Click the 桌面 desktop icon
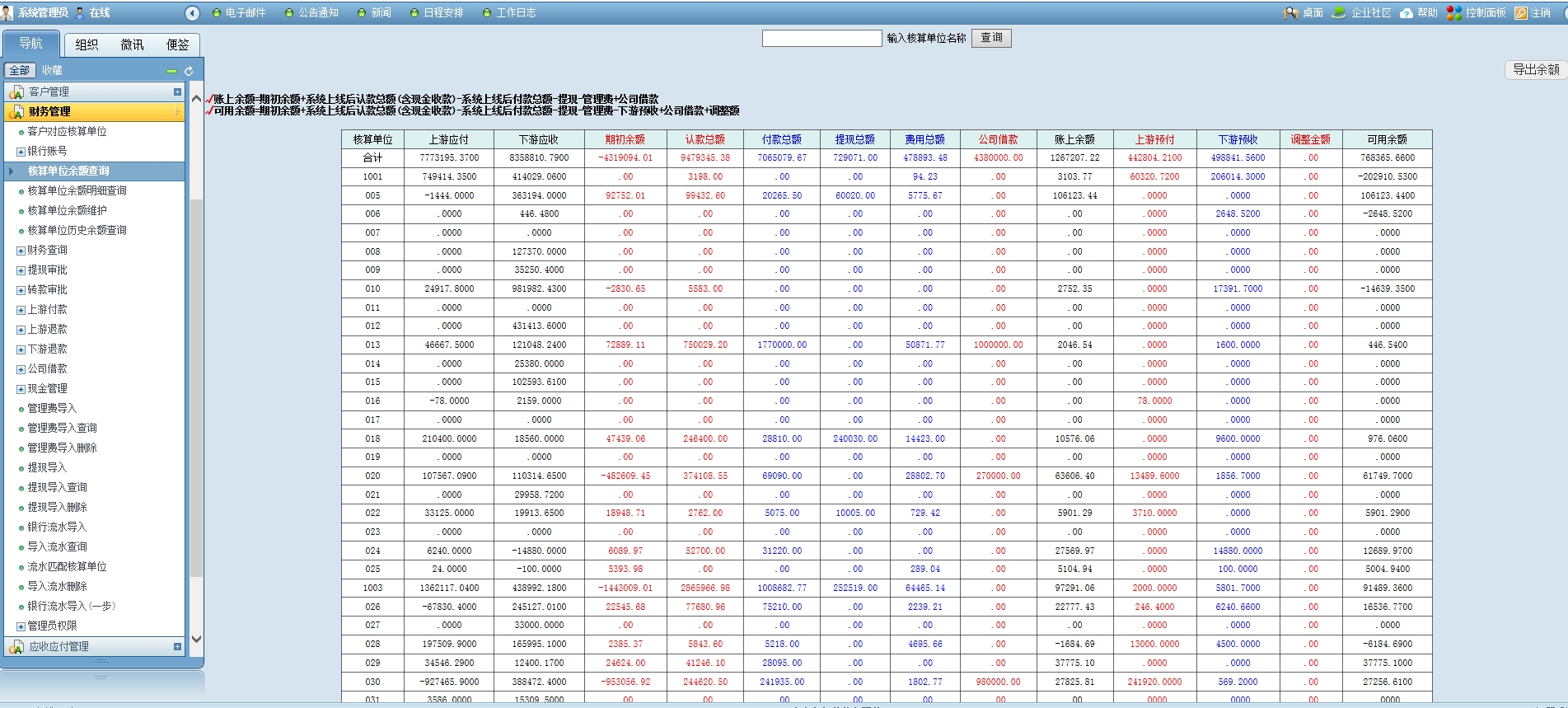The height and width of the screenshot is (708, 1568). tap(1291, 13)
